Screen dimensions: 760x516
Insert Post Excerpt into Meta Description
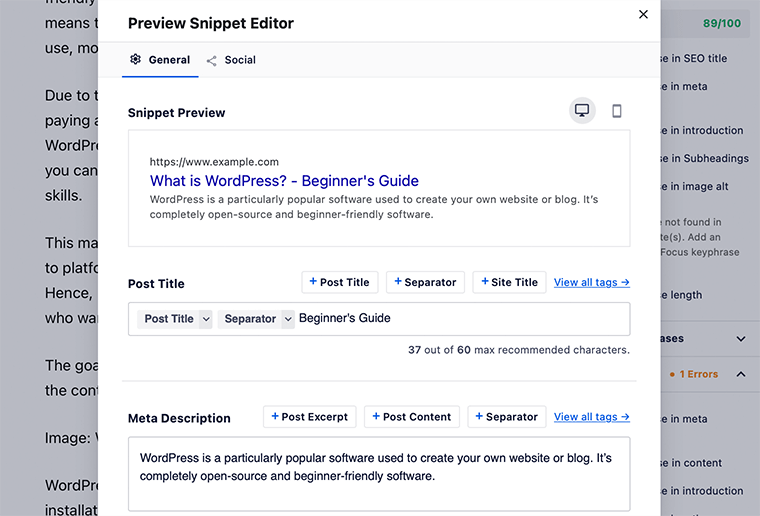point(309,417)
